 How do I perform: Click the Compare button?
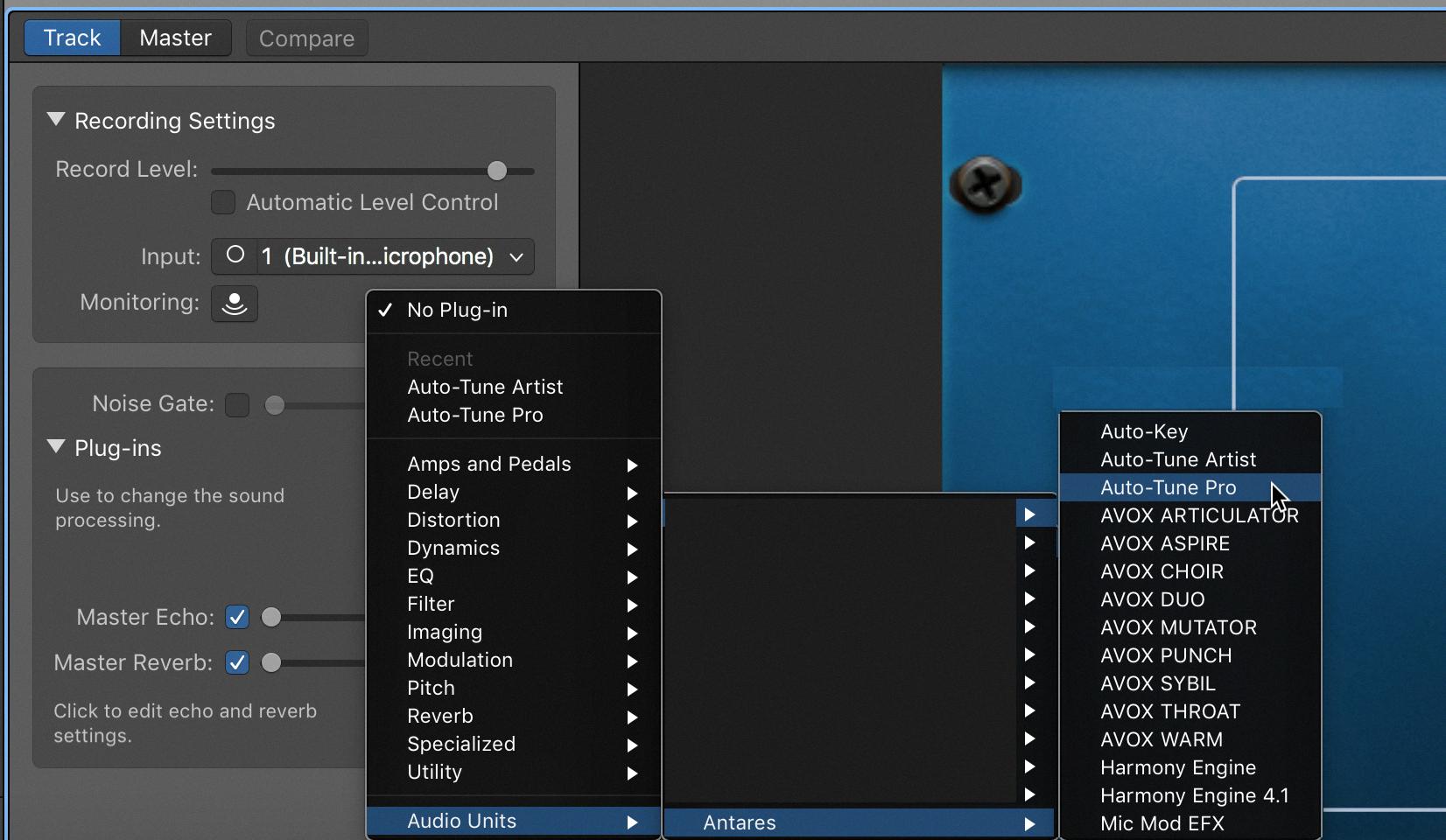click(306, 38)
